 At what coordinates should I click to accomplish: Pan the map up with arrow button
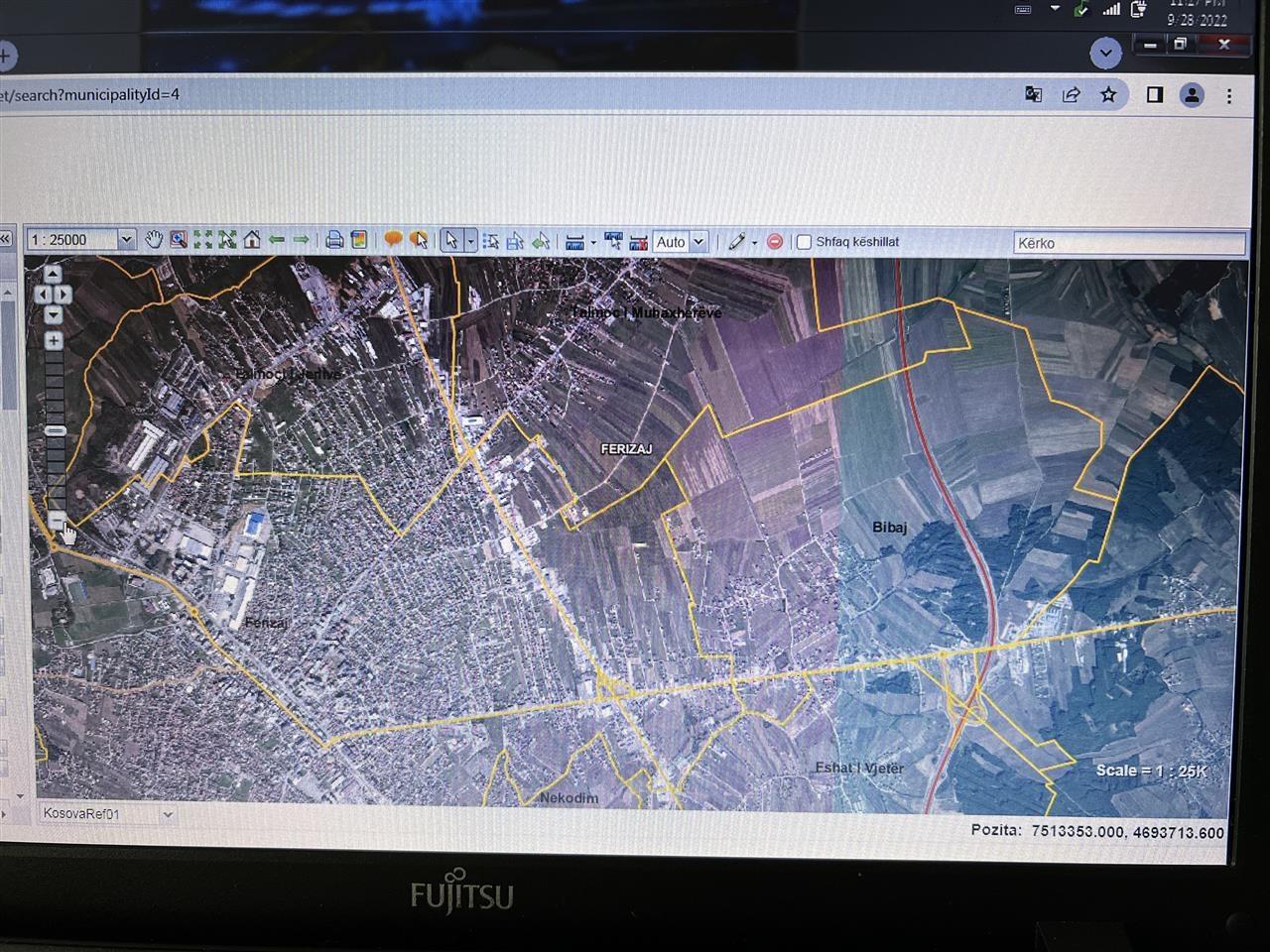[x=53, y=274]
